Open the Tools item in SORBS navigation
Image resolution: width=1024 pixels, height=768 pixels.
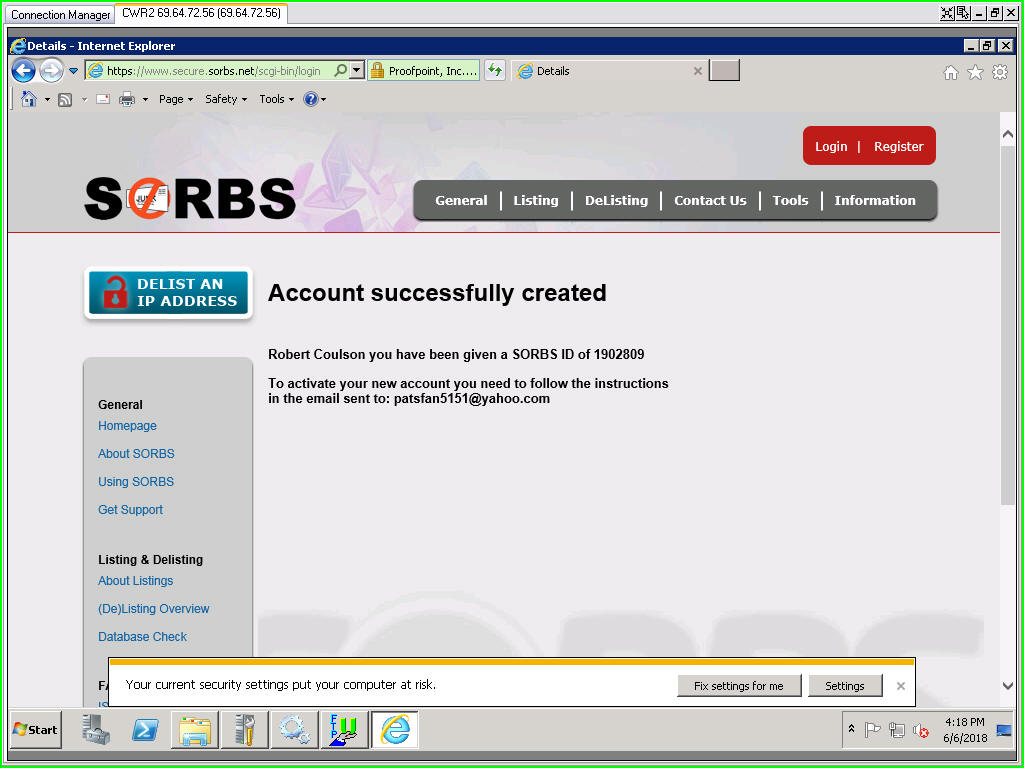pos(790,200)
